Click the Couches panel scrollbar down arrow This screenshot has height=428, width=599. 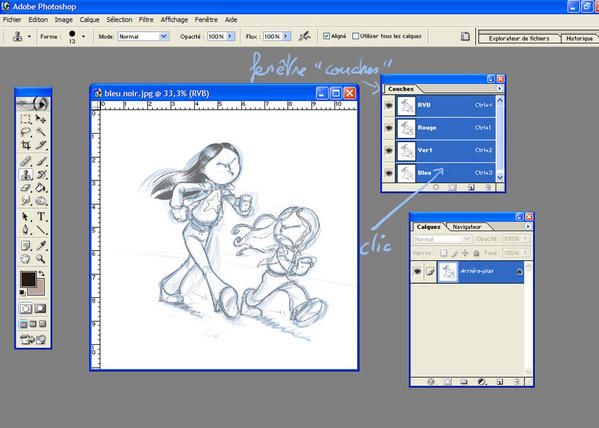click(x=500, y=178)
